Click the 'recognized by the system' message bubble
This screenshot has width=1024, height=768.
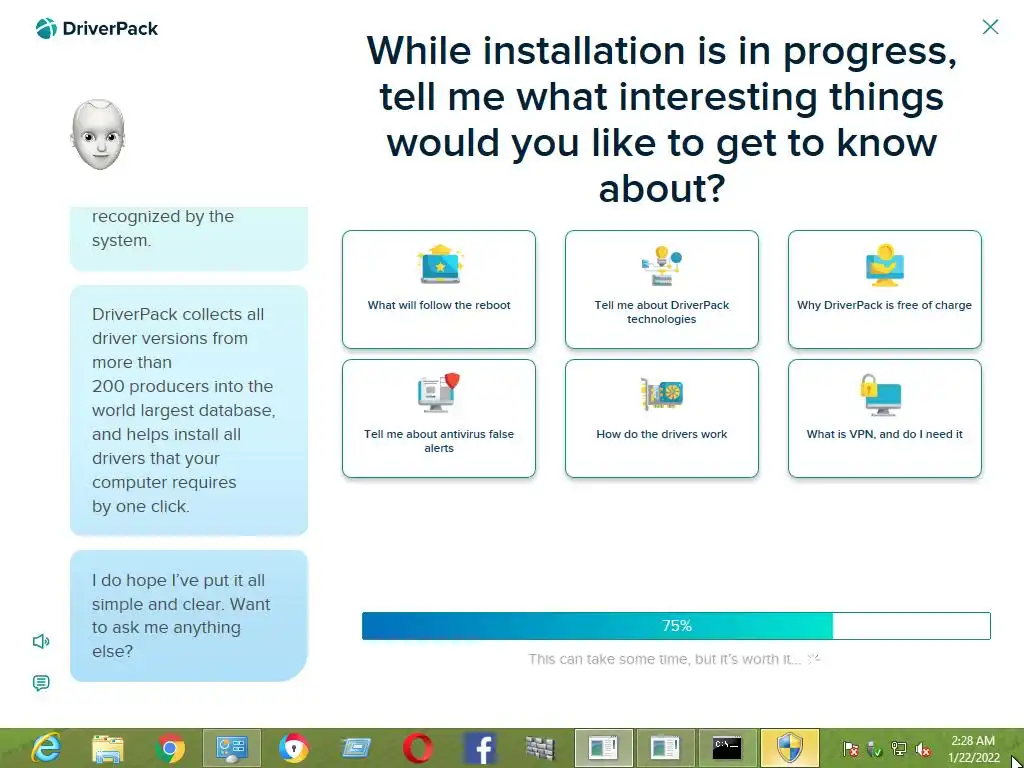189,238
